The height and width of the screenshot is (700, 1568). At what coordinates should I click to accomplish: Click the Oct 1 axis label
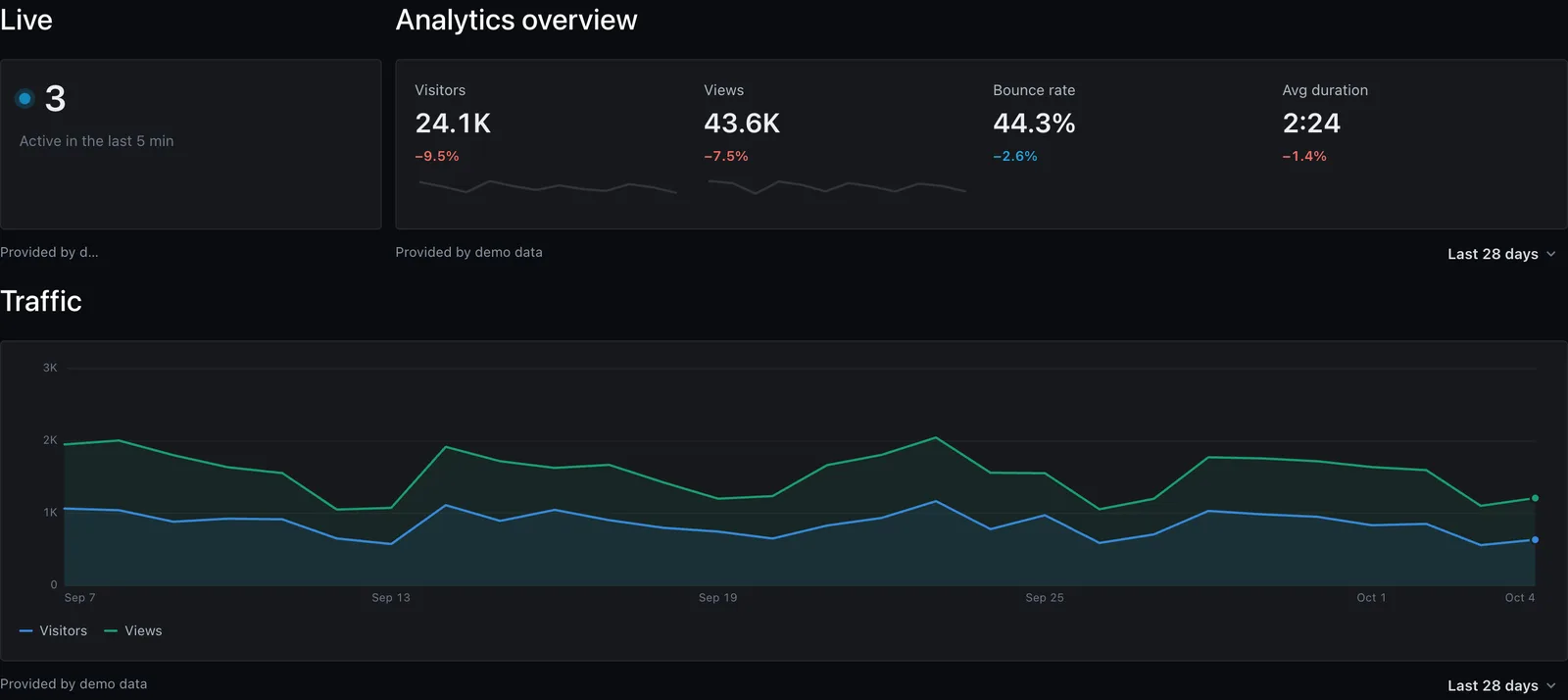[1371, 597]
